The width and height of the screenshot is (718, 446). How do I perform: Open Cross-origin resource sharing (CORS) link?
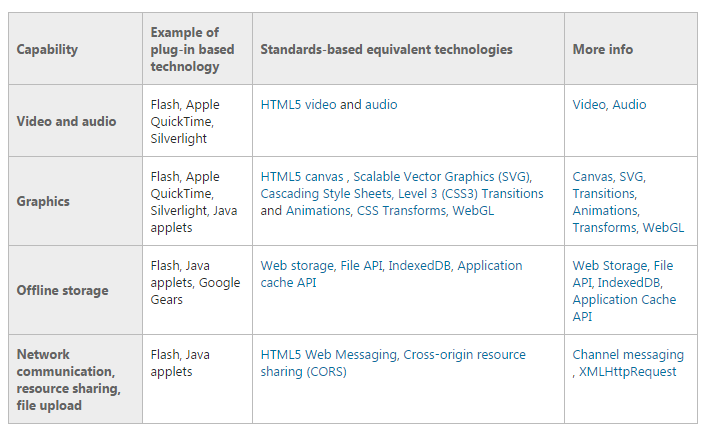[393, 363]
